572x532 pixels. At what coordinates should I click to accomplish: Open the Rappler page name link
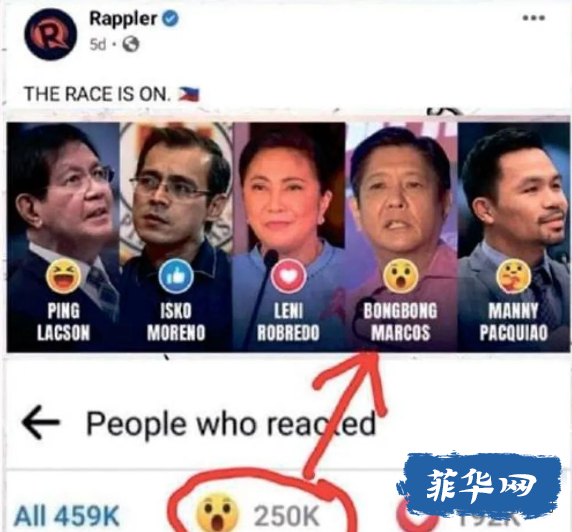pyautogui.click(x=123, y=18)
